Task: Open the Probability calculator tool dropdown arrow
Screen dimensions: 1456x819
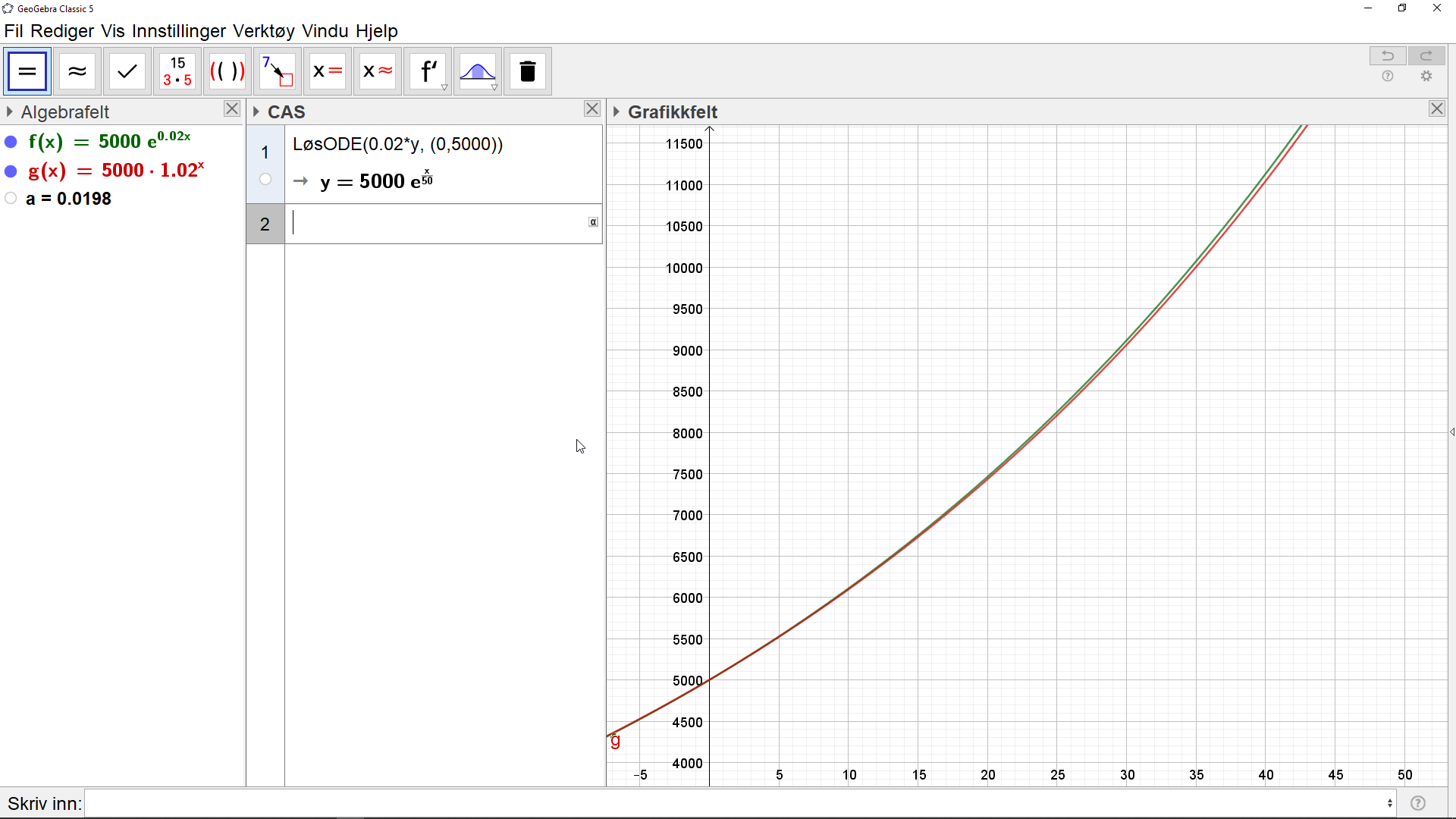Action: [494, 88]
